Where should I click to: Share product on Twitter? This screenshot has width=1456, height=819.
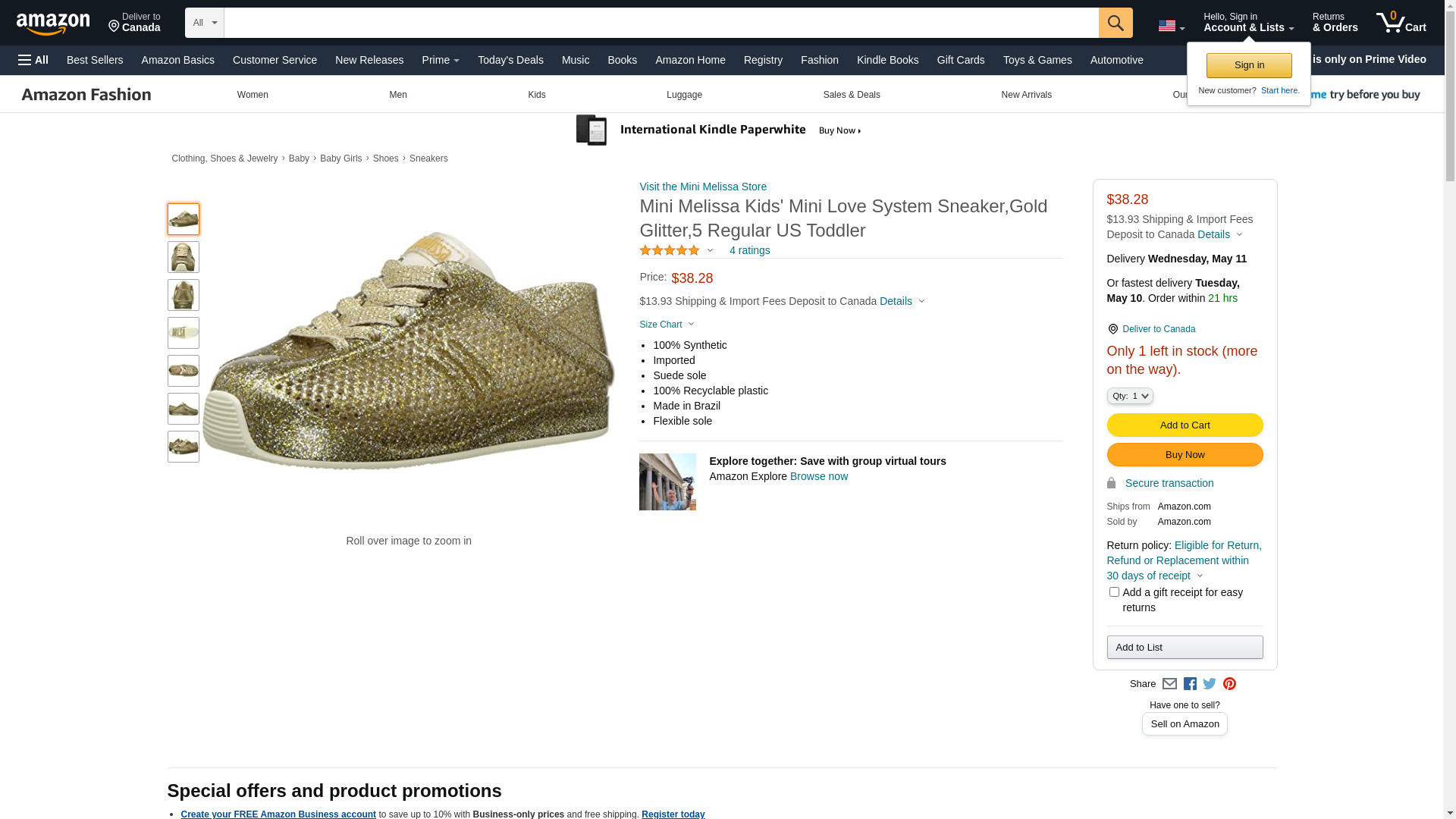pyautogui.click(x=1210, y=684)
